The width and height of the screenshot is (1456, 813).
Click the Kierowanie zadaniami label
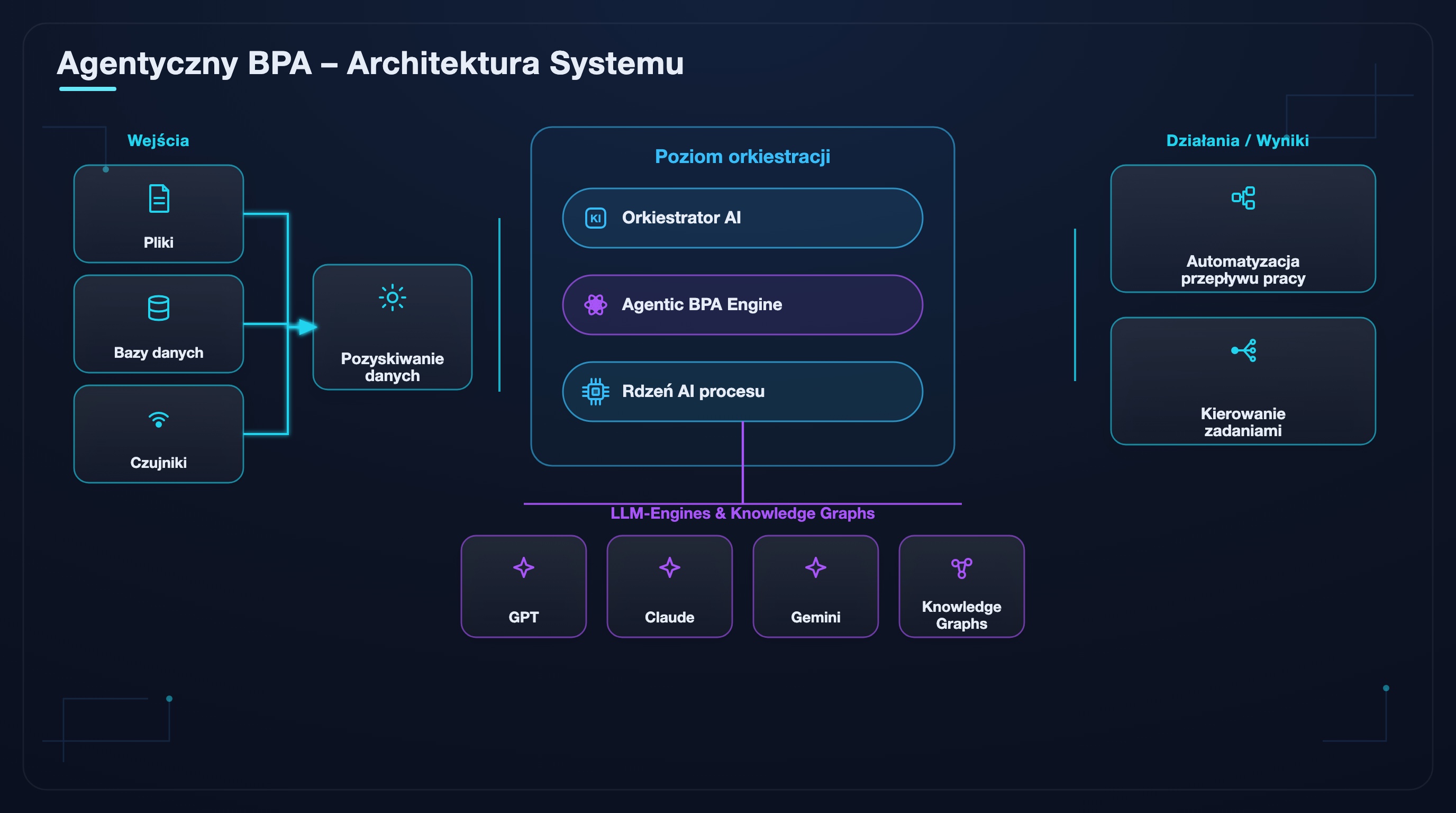(1243, 422)
